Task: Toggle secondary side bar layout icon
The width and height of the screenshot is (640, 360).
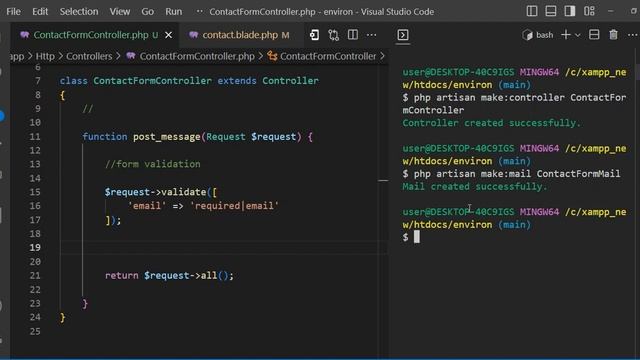Action: [570, 11]
